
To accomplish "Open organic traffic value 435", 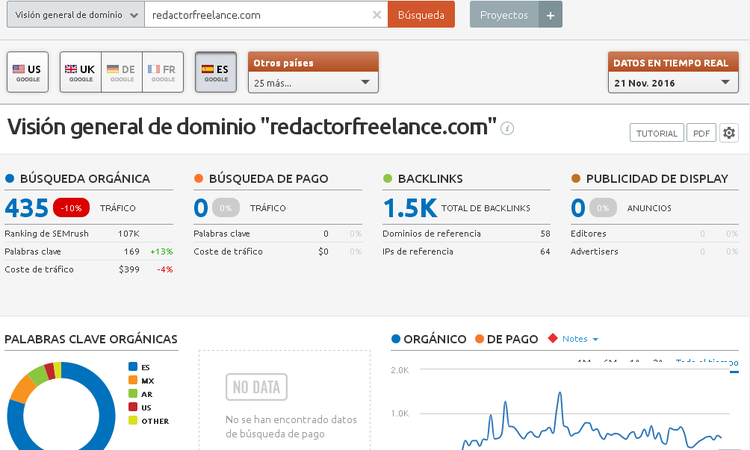I will (x=26, y=208).
